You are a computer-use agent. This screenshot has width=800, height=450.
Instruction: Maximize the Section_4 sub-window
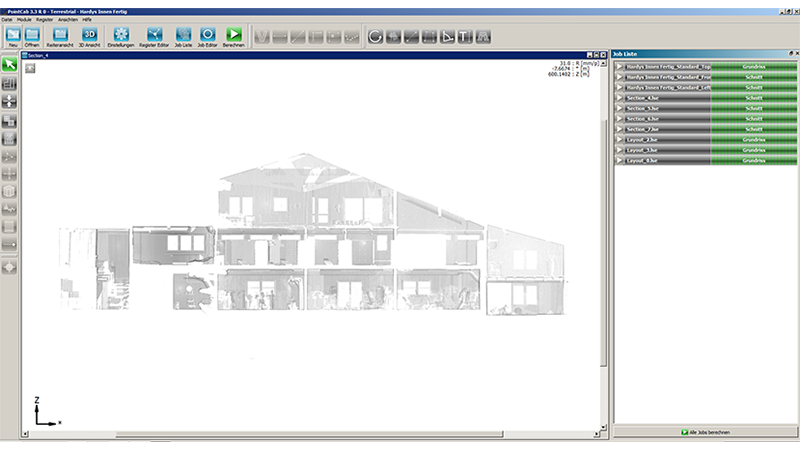[596, 55]
